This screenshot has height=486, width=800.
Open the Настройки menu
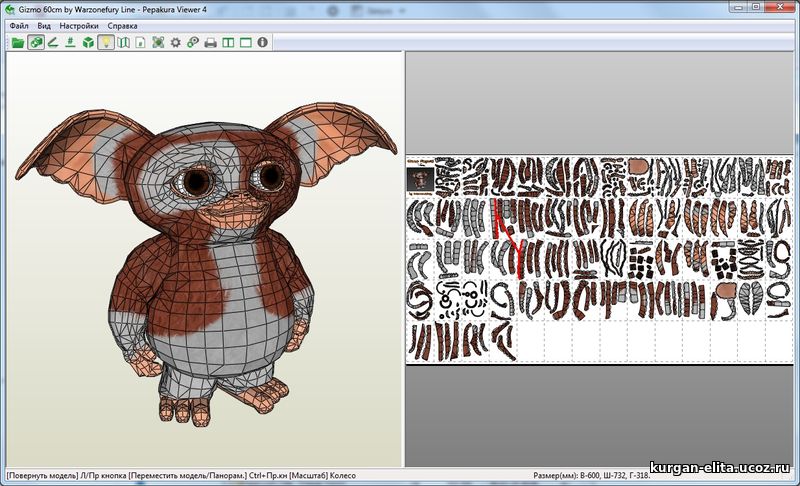[x=79, y=25]
